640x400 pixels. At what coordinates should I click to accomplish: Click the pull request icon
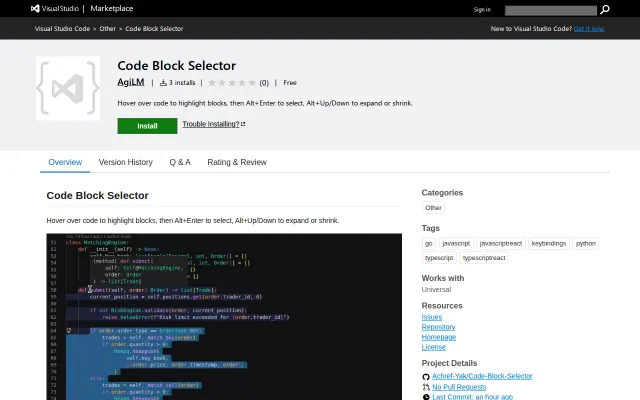tap(426, 387)
